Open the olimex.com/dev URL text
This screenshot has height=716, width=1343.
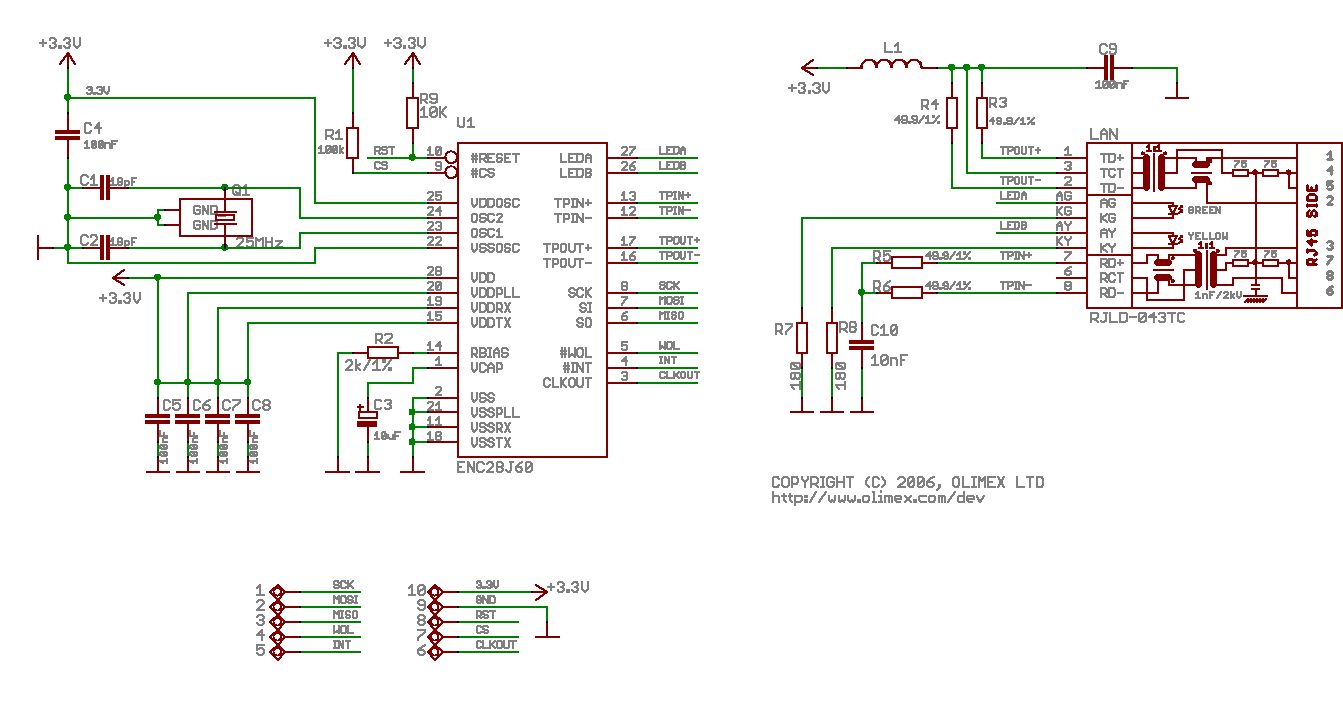878,497
